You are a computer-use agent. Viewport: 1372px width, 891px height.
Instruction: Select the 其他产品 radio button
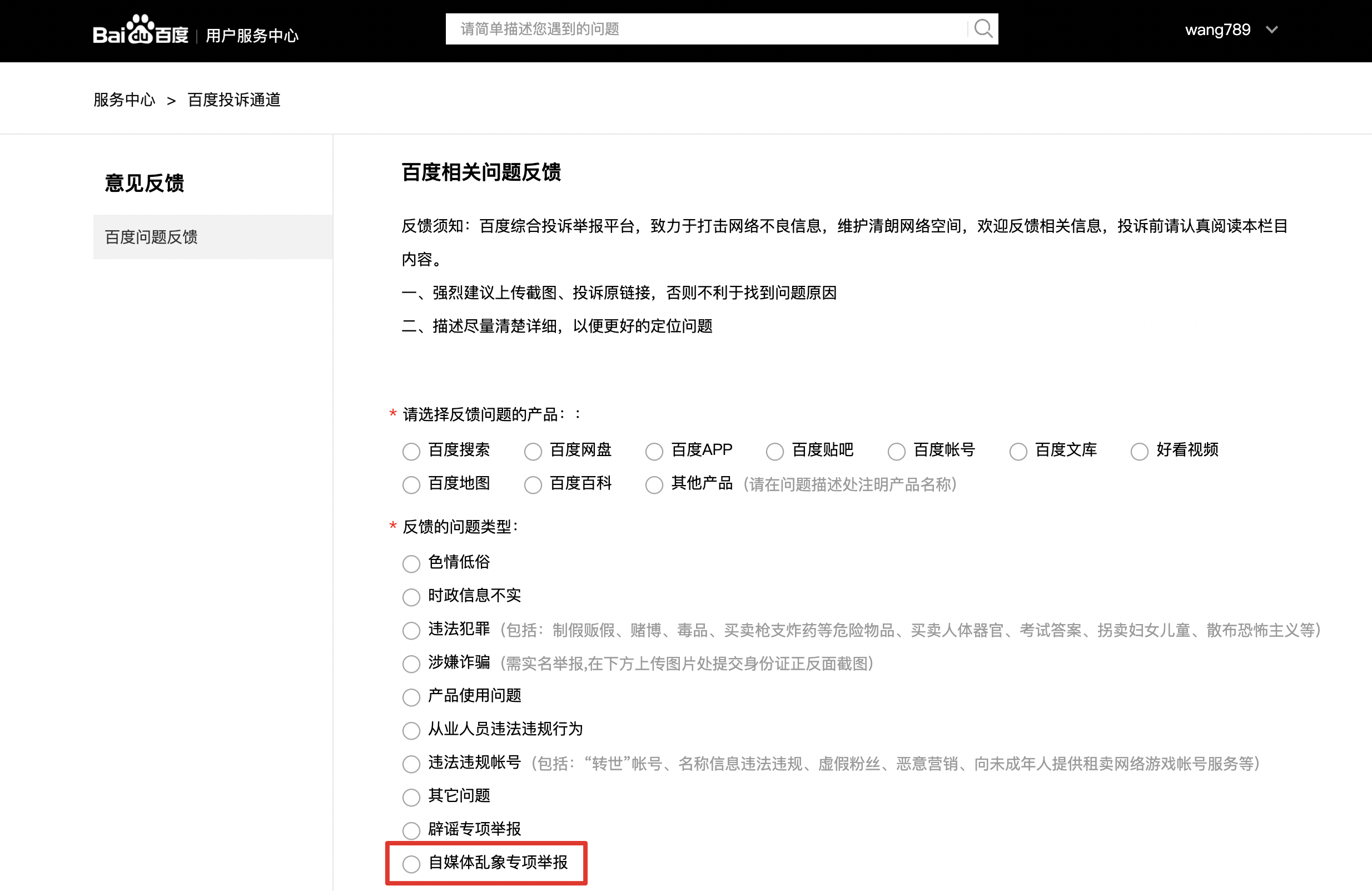pyautogui.click(x=654, y=484)
